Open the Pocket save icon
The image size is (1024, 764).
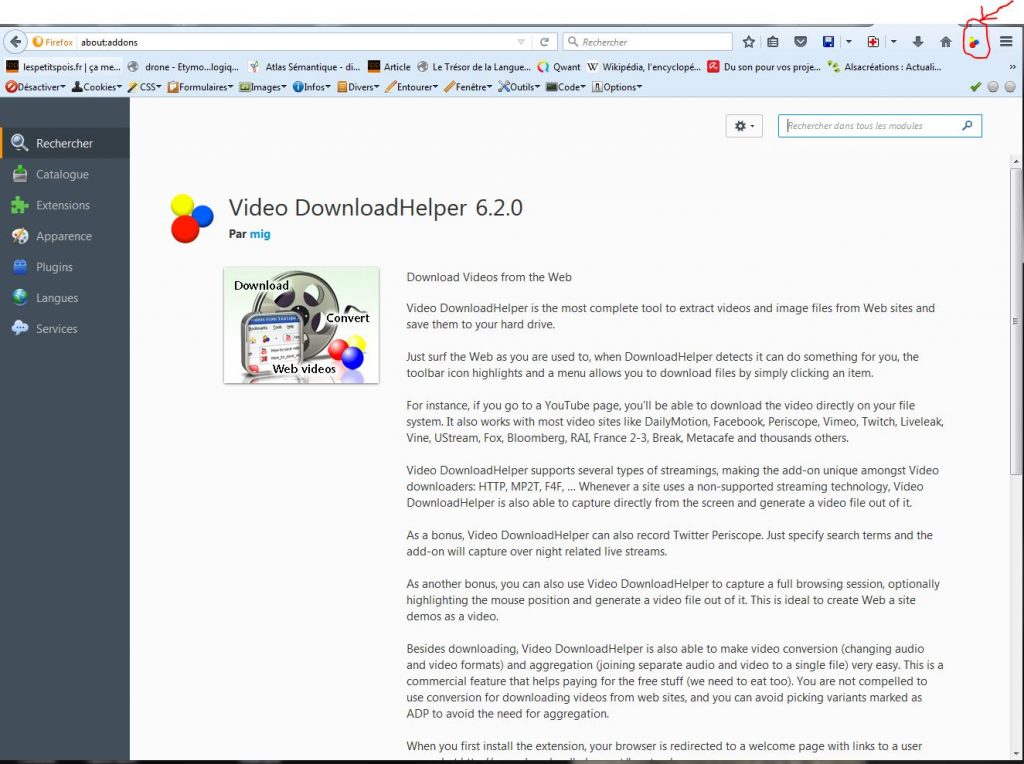(800, 42)
